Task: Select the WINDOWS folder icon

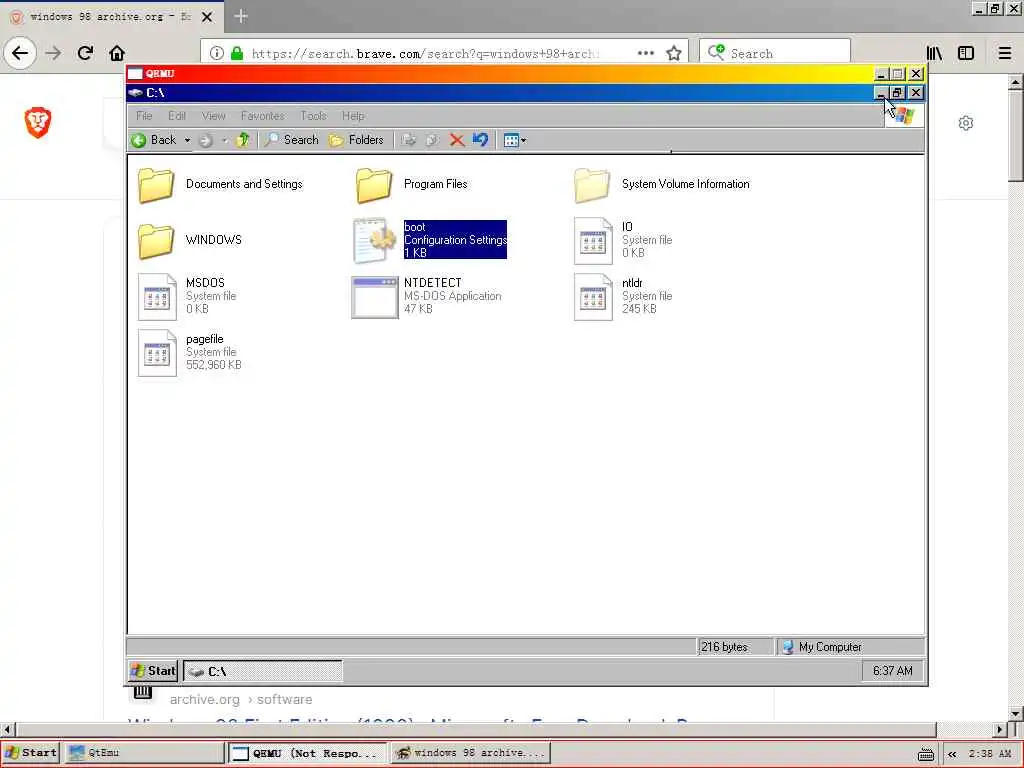Action: (156, 240)
